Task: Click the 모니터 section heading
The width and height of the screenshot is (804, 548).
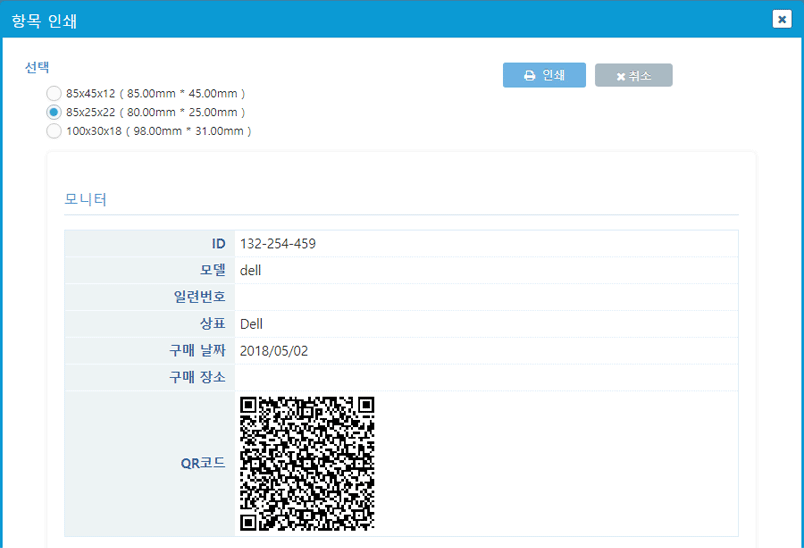Action: pyautogui.click(x=86, y=199)
